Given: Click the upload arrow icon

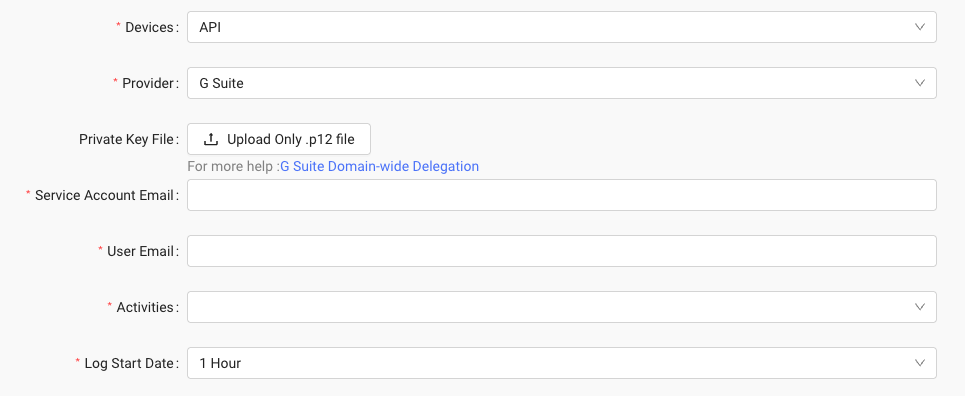Looking at the screenshot, I should point(210,139).
